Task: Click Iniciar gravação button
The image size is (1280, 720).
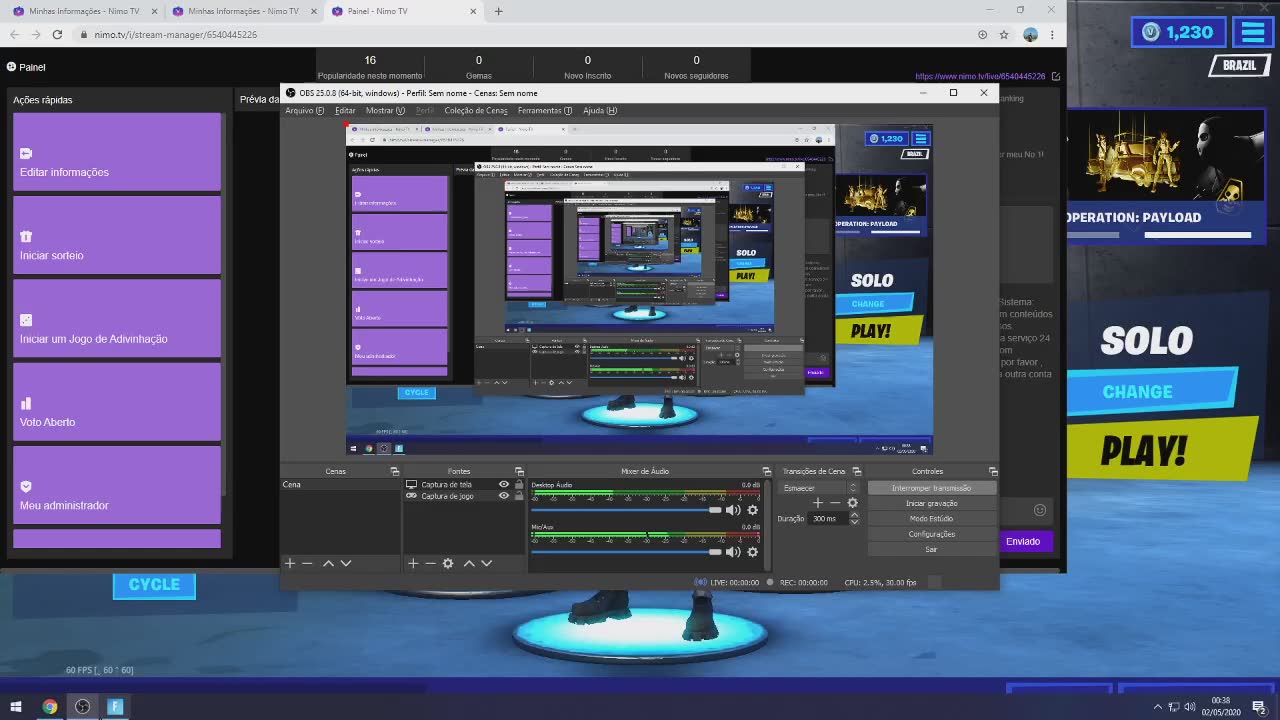Action: (931, 503)
